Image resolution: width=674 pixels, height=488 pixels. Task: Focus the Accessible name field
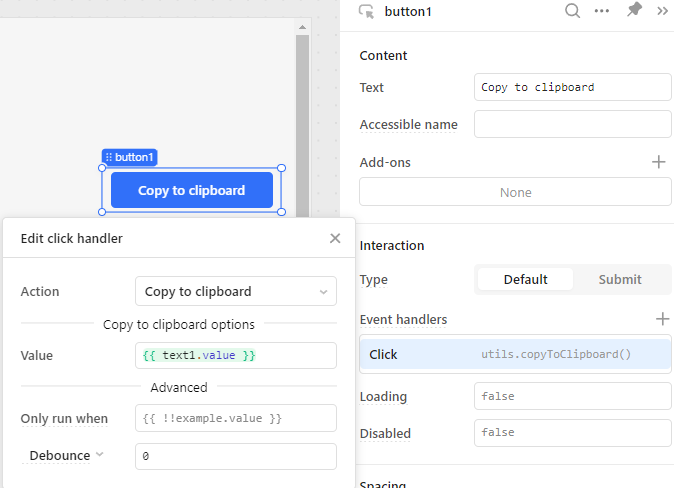[573, 124]
